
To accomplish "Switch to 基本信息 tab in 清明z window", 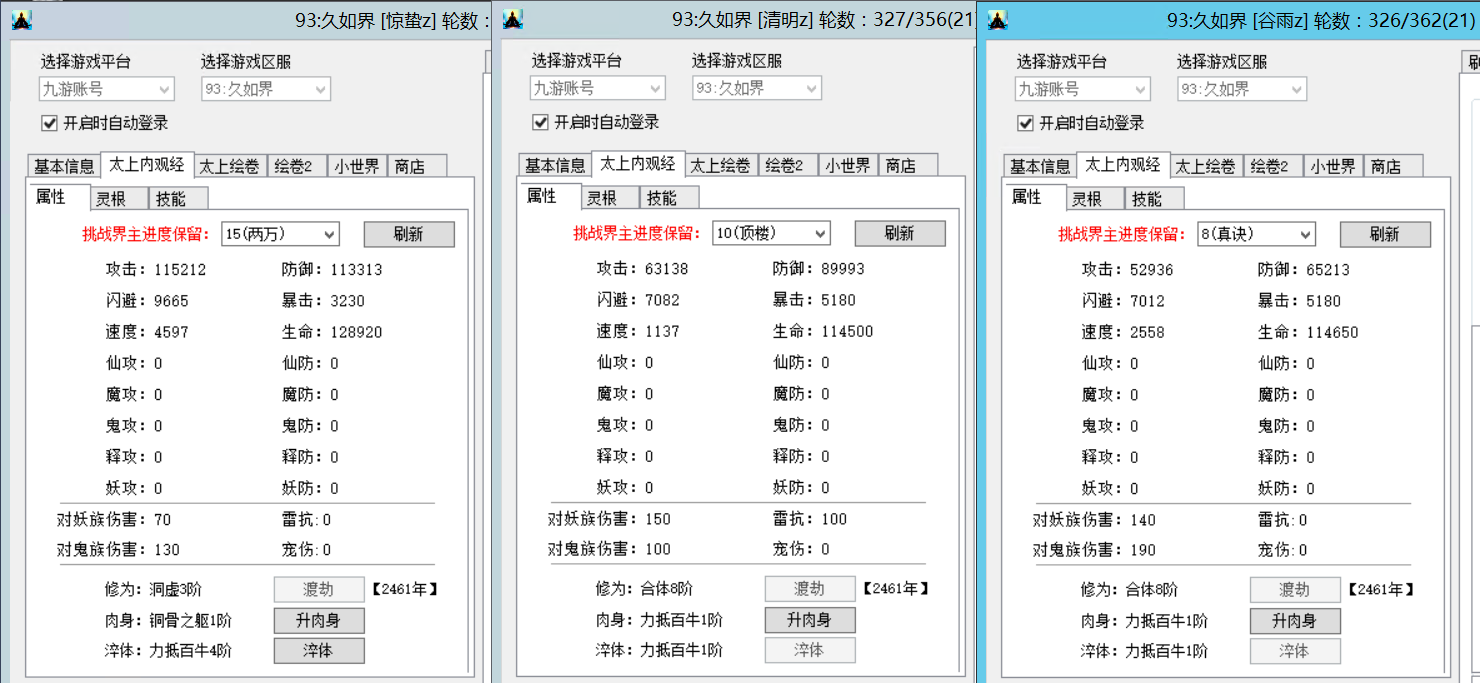I will coord(555,165).
